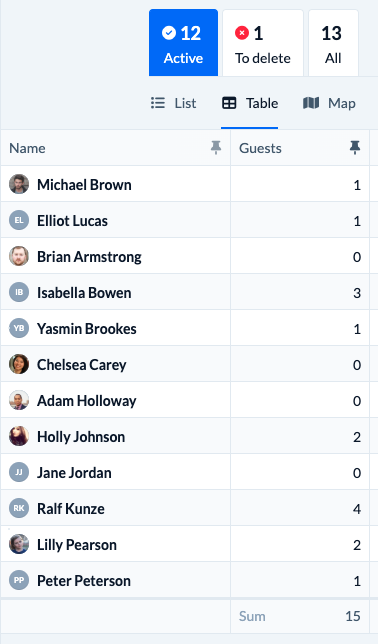The image size is (378, 644).
Task: Select the 1 To delete filter
Action: [x=263, y=43]
